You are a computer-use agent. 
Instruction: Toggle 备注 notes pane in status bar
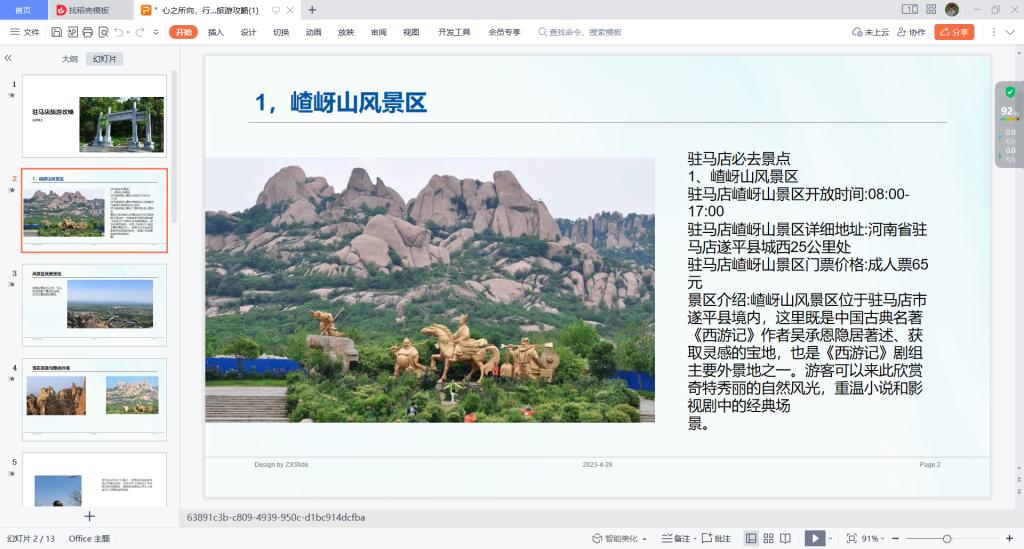tap(677, 538)
